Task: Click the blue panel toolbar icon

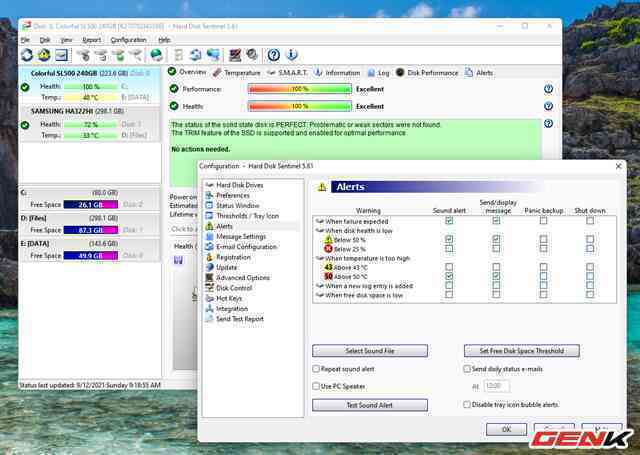Action: (x=62, y=55)
